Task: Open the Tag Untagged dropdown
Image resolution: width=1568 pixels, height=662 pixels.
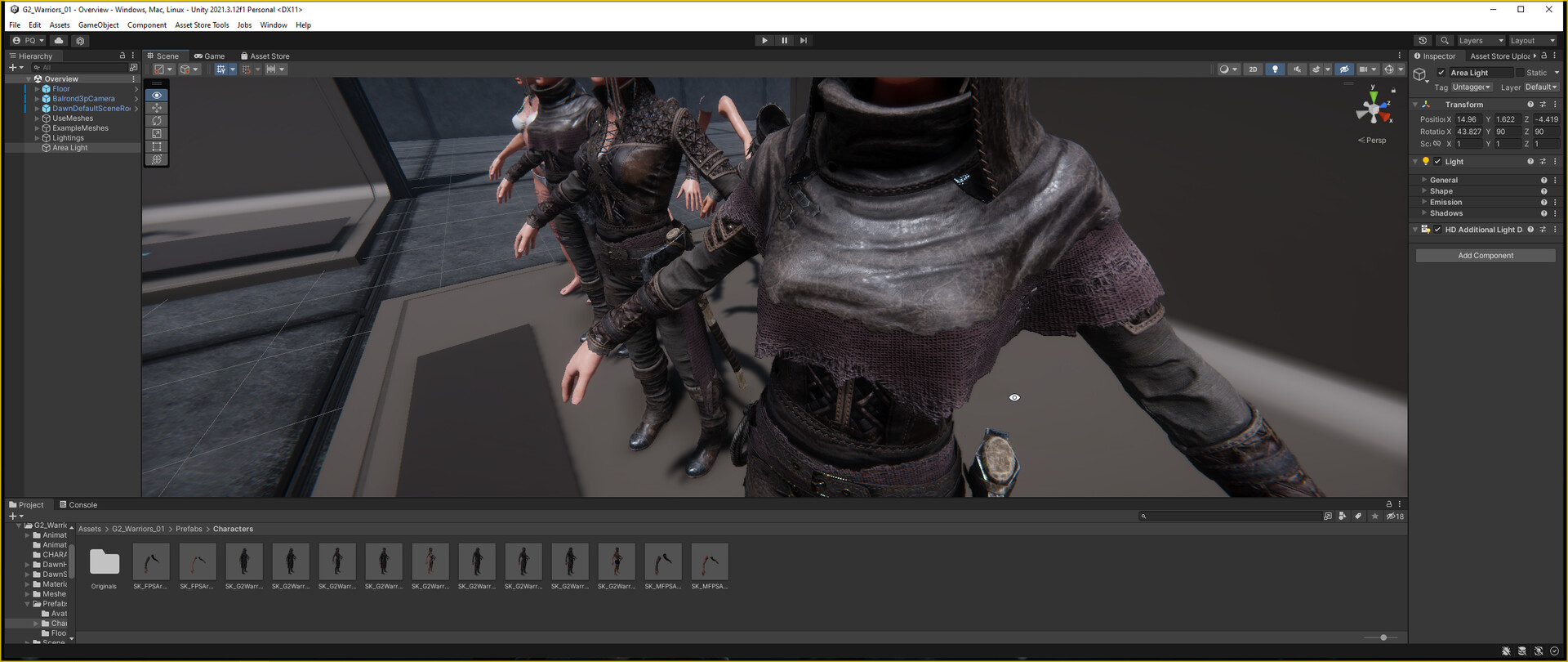Action: 1472,87
